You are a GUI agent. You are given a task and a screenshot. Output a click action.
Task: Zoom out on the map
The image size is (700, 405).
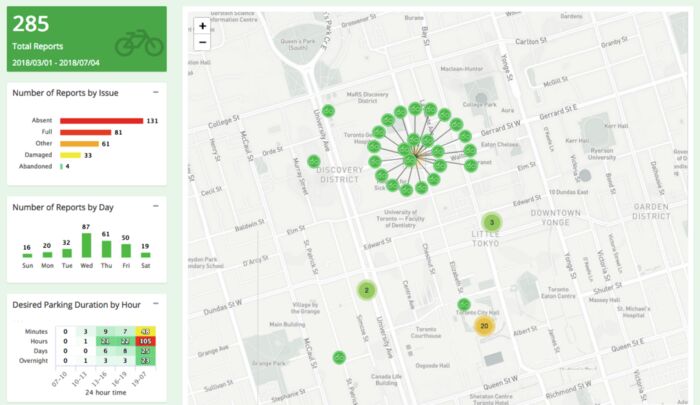coord(202,42)
